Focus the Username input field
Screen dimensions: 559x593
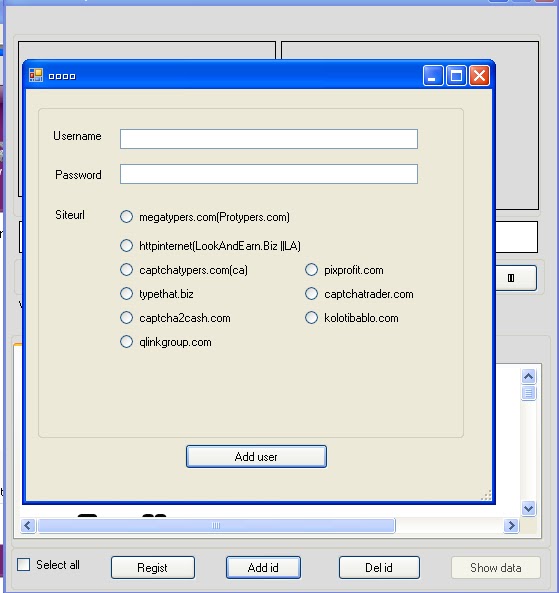tap(269, 139)
